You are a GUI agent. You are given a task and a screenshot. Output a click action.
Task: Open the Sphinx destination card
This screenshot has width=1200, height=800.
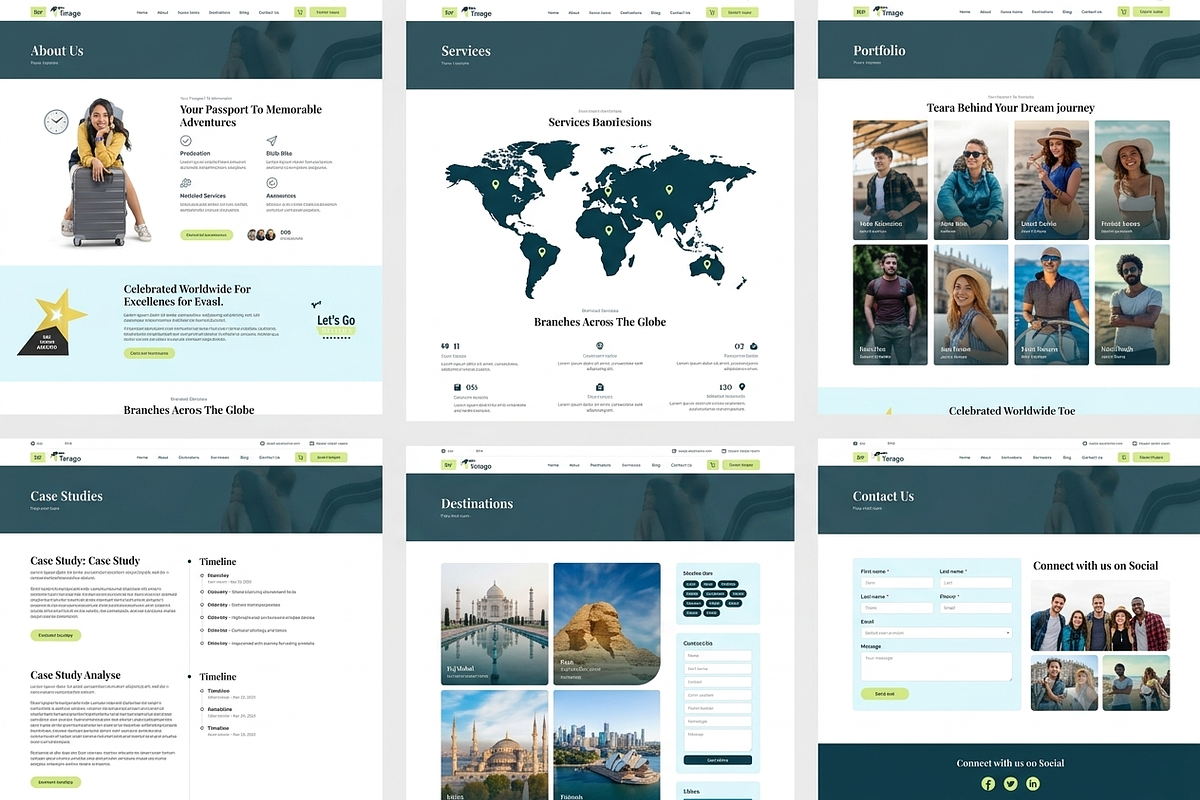point(607,623)
